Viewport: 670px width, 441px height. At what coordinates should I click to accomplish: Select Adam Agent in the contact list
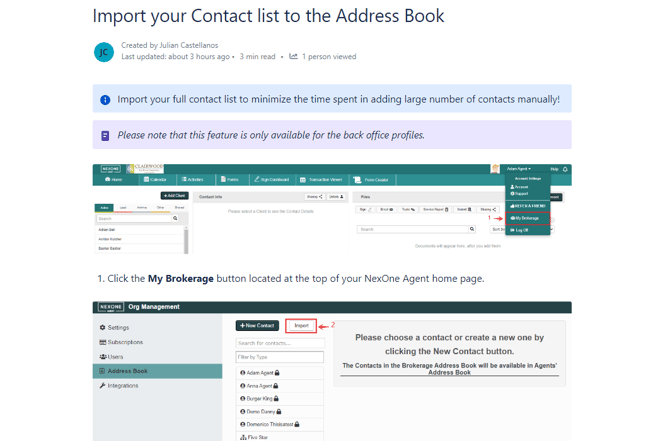(x=260, y=373)
